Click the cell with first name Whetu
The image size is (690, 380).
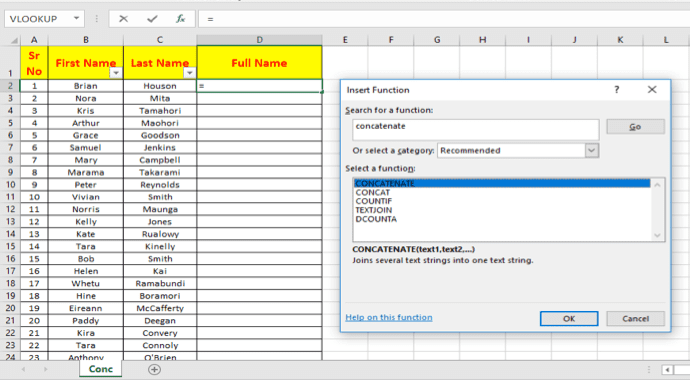(86, 284)
